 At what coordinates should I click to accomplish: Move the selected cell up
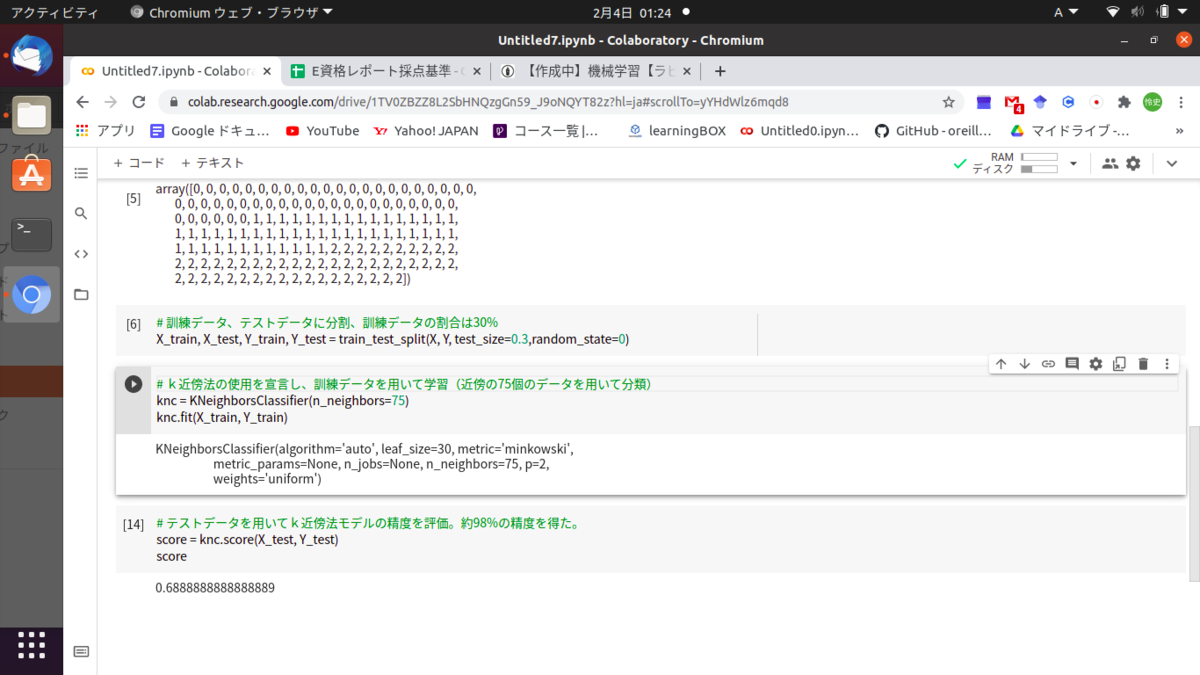(x=1001, y=364)
